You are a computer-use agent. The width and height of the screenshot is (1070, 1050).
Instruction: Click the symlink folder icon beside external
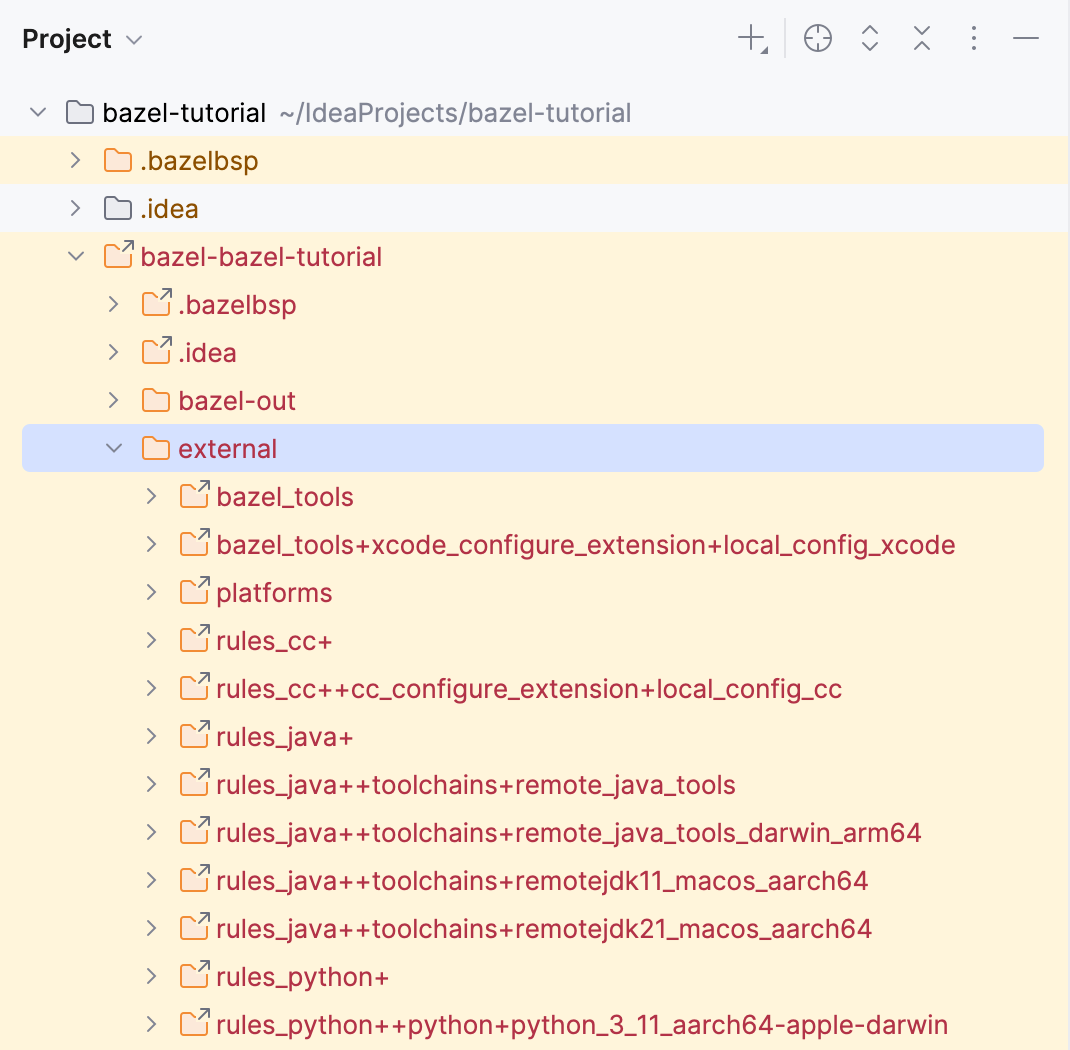[155, 448]
